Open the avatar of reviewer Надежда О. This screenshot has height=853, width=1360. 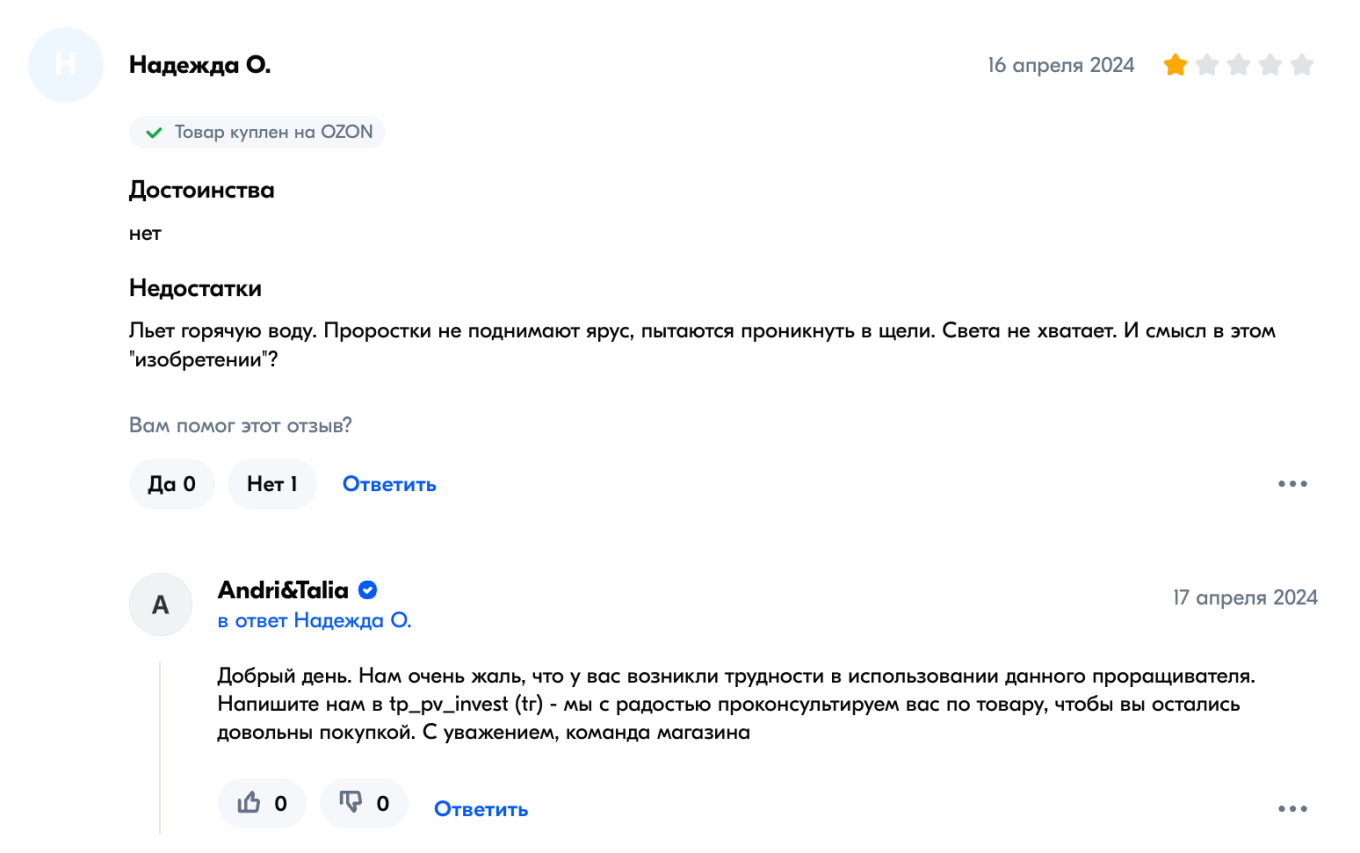65,64
